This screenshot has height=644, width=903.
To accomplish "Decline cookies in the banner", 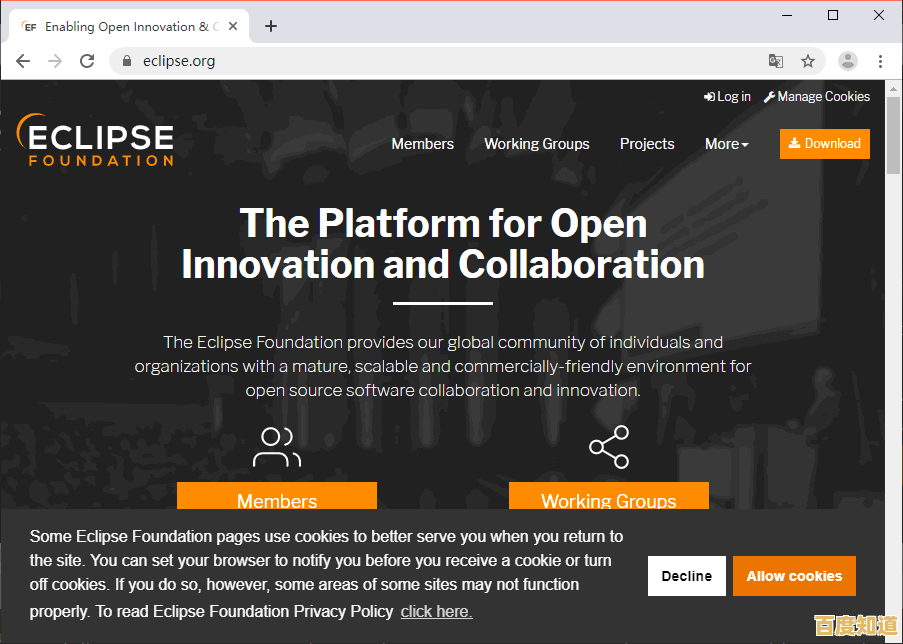I will [x=687, y=576].
